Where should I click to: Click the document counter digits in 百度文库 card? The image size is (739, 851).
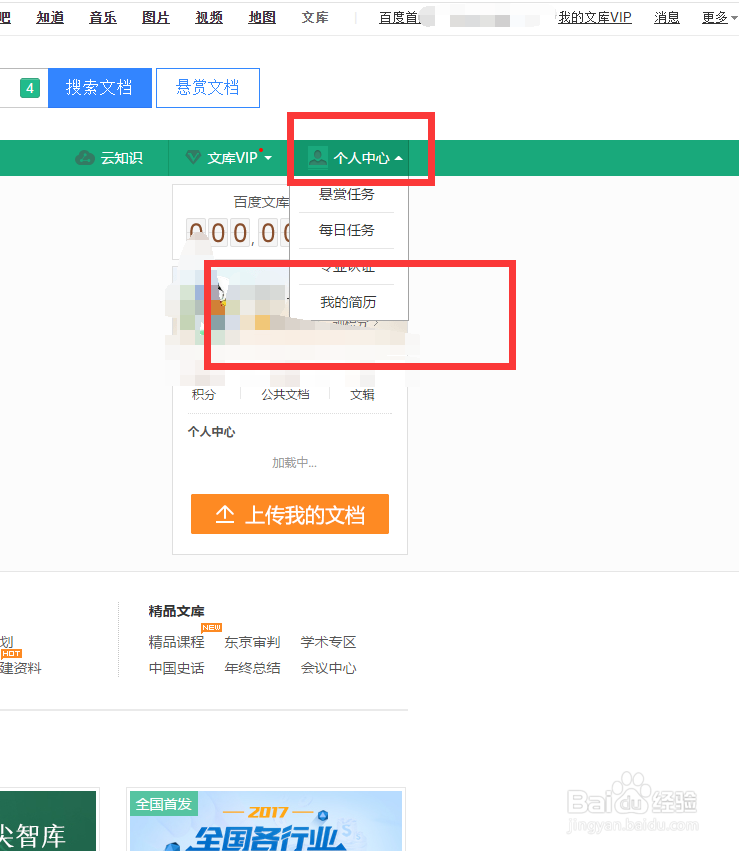[239, 233]
